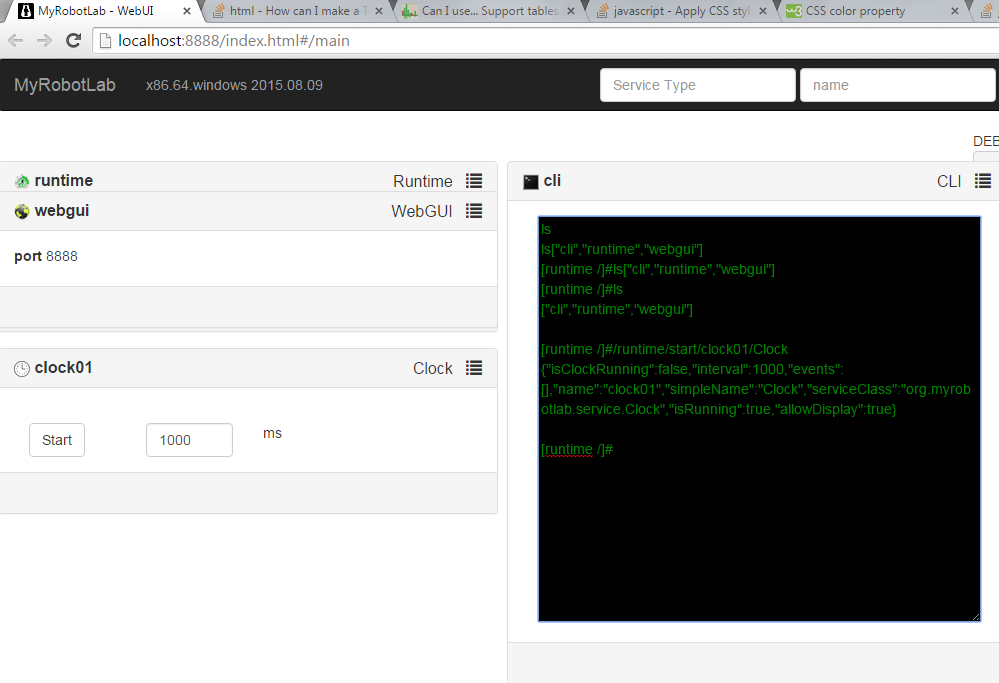The image size is (999, 683).
Task: Switch to the 'Can I use... Support tables' tab
Action: (x=490, y=11)
